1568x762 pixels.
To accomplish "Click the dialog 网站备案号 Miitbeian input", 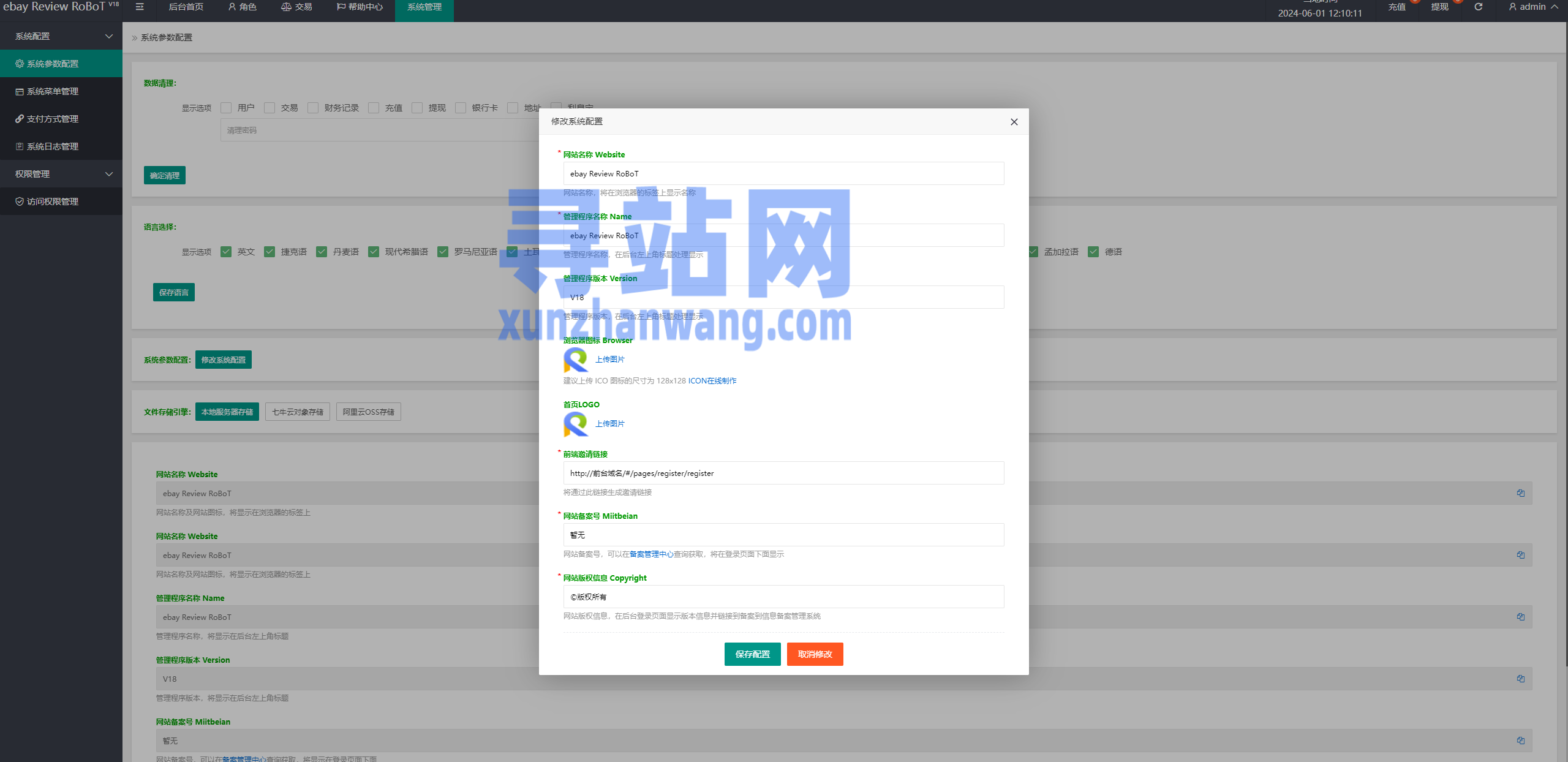I will [783, 535].
